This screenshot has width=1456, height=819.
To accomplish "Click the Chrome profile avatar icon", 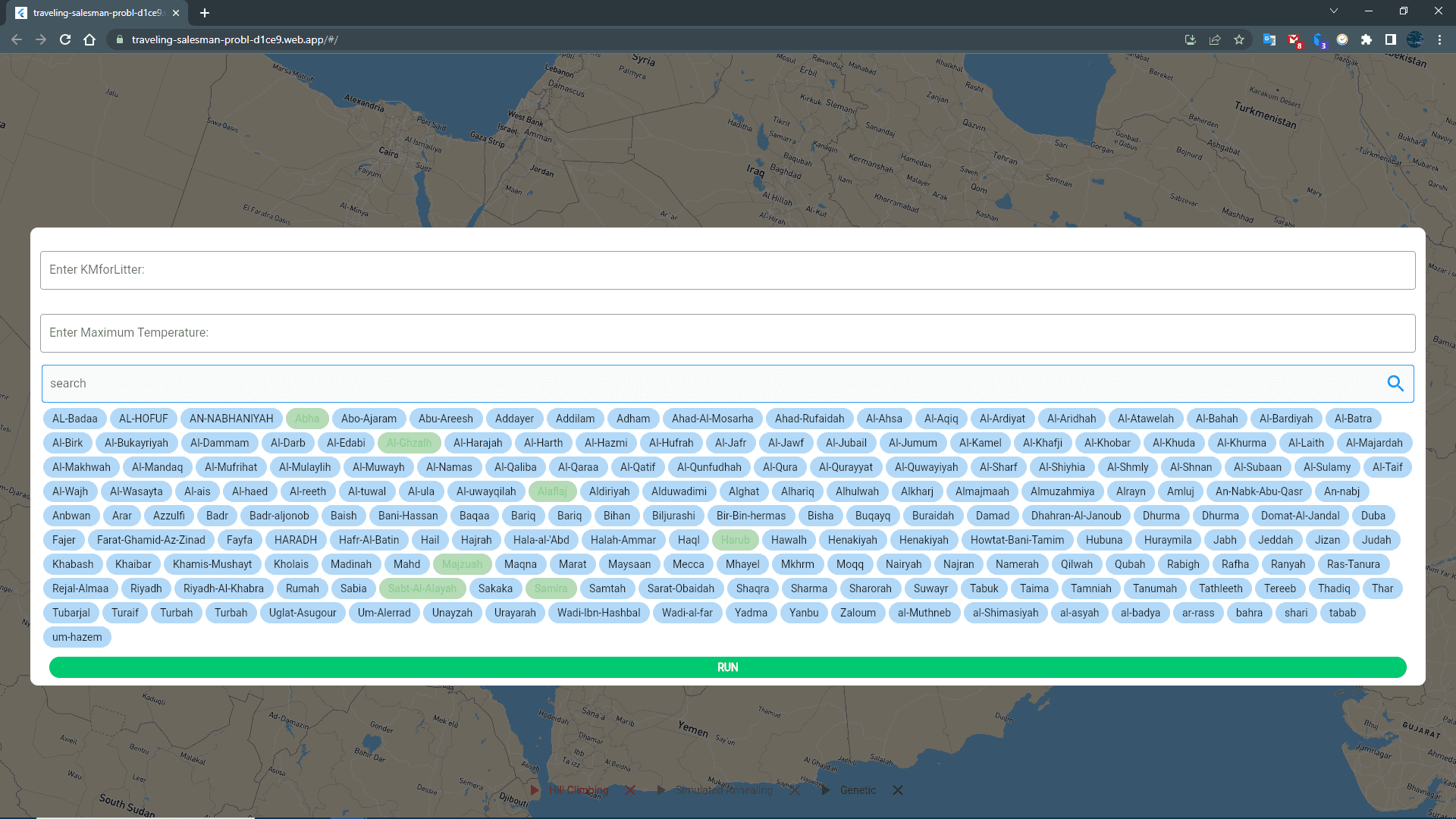I will (x=1415, y=39).
